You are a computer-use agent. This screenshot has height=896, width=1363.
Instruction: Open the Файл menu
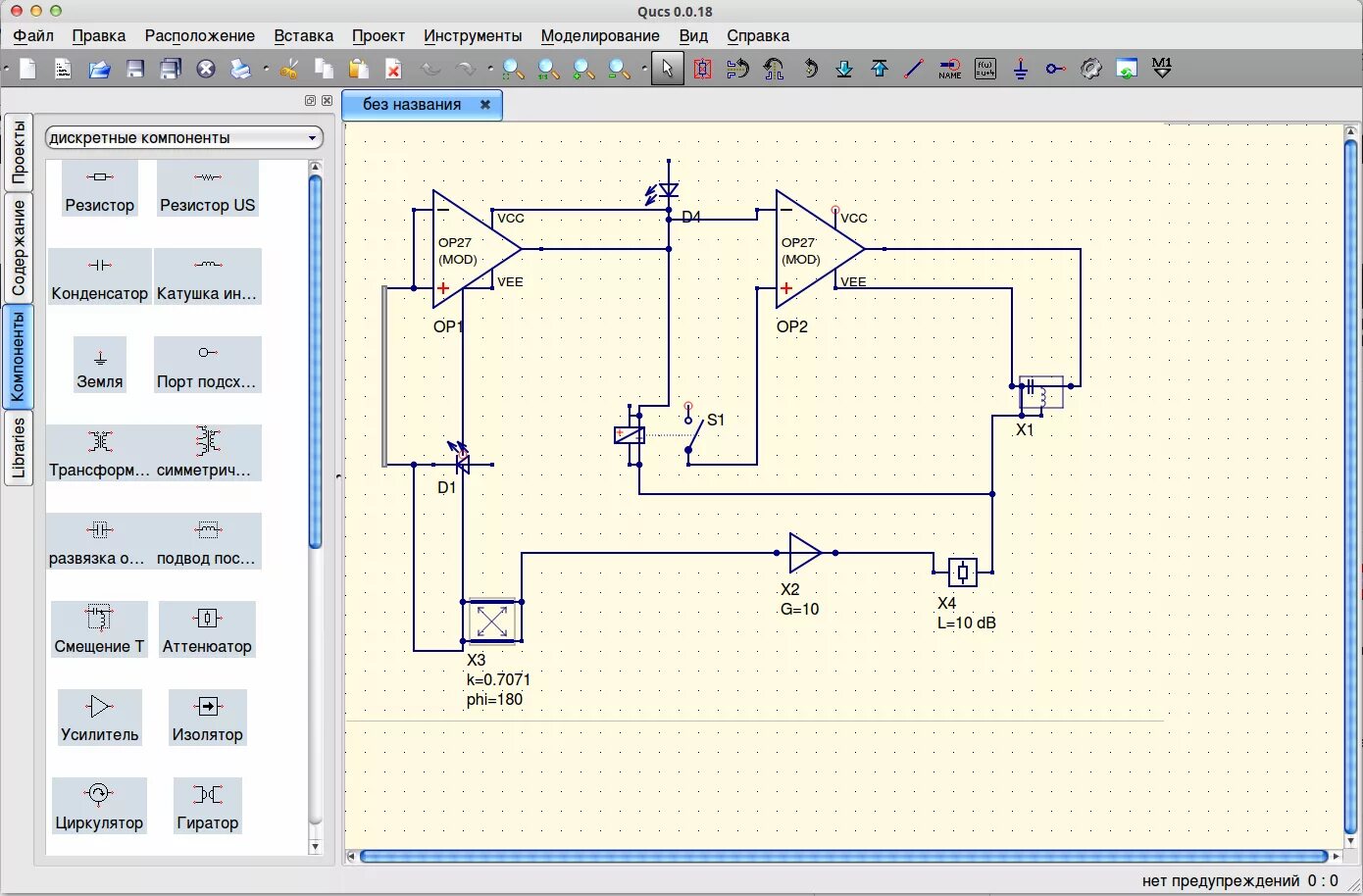tap(33, 35)
